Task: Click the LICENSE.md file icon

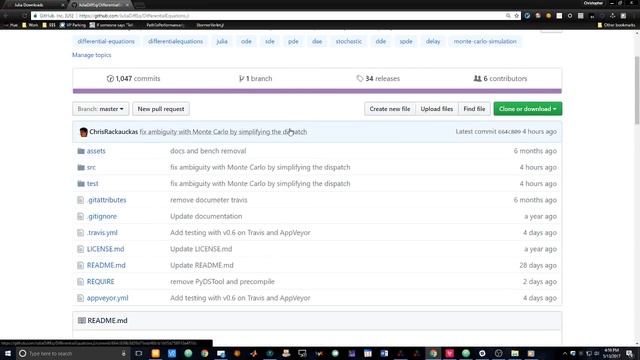Action: coord(80,249)
